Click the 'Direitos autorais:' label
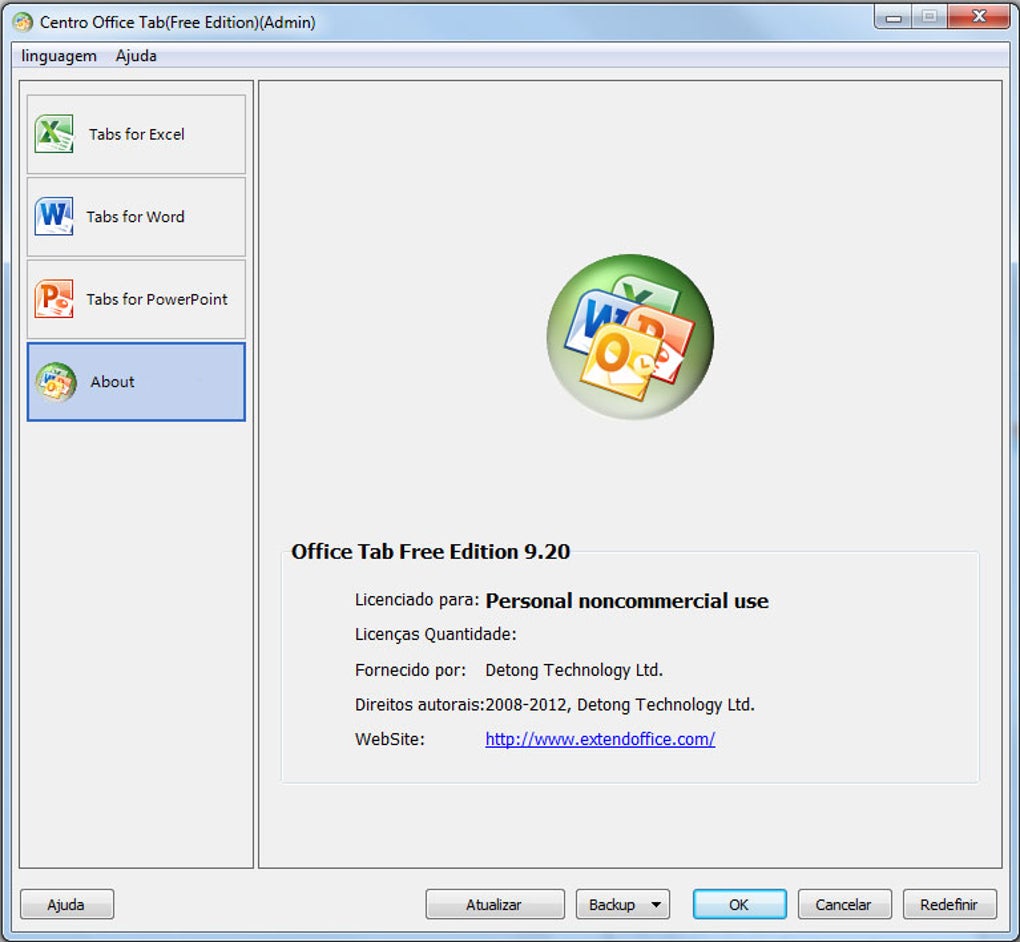 pyautogui.click(x=420, y=705)
